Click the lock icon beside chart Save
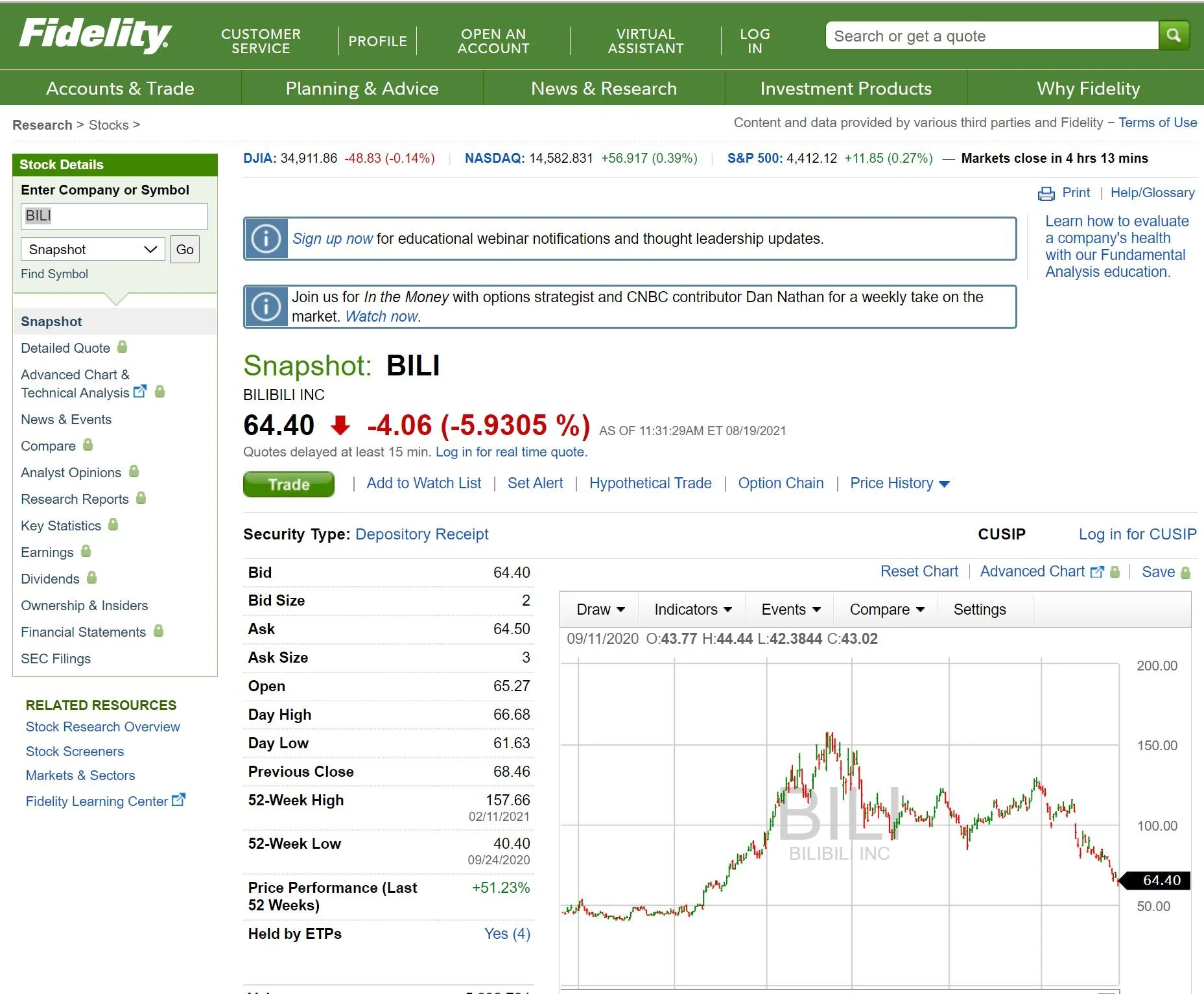 click(1186, 573)
